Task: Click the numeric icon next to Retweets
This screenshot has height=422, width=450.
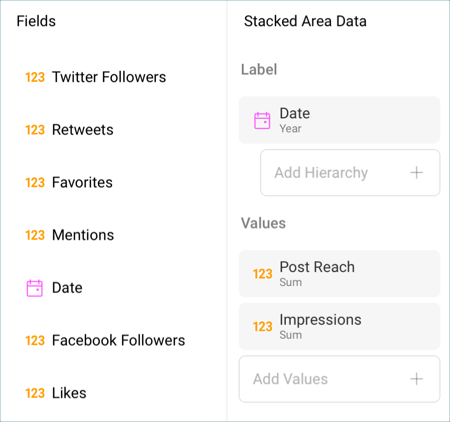Action: (x=35, y=130)
